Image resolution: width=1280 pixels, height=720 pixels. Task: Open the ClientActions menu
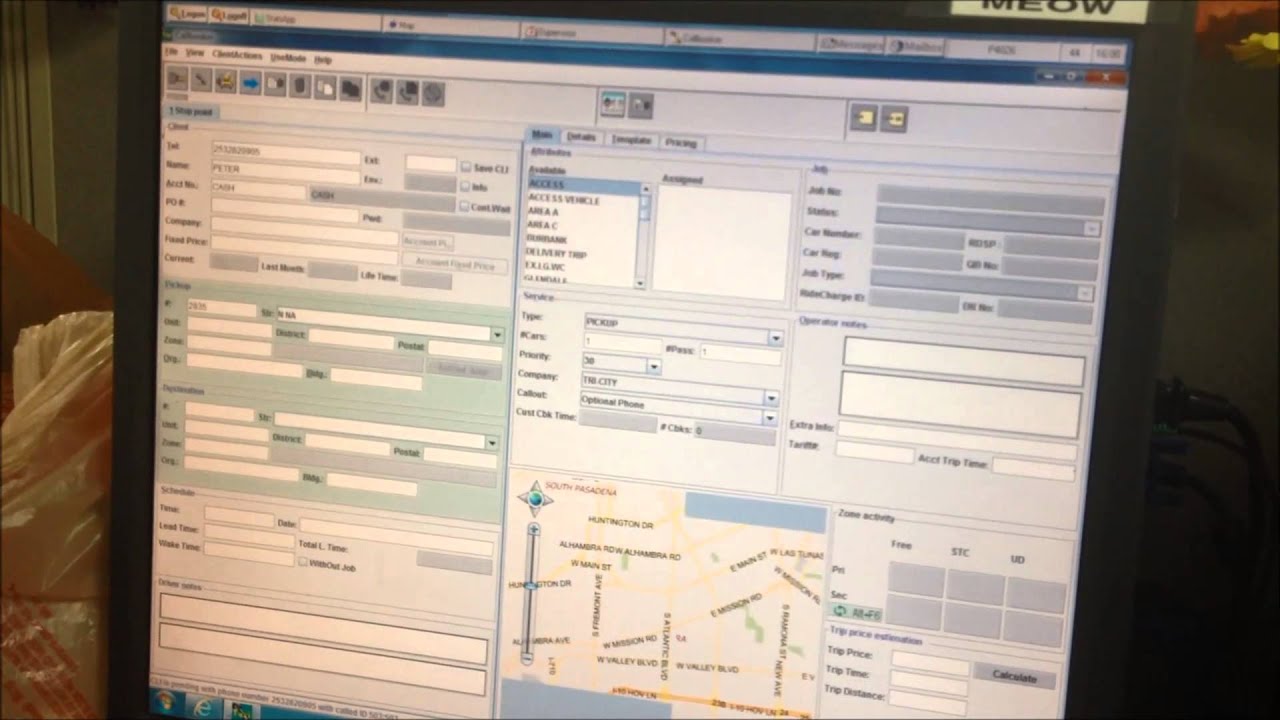pyautogui.click(x=237, y=55)
